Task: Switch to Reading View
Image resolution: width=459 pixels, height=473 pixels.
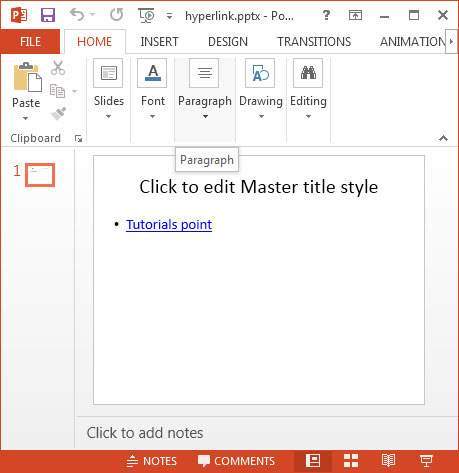Action: pos(388,461)
